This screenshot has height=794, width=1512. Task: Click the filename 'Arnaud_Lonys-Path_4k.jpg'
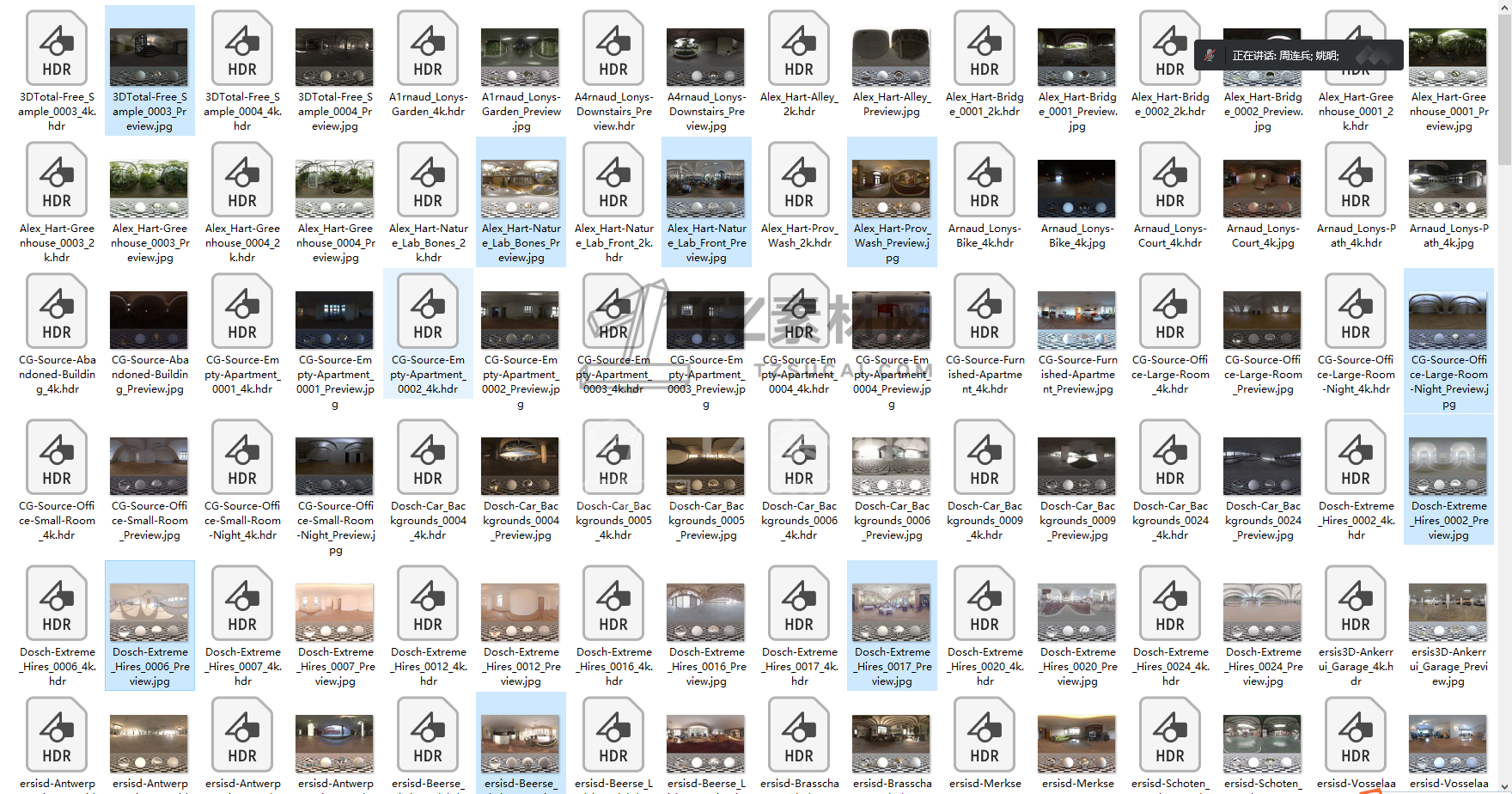1448,235
